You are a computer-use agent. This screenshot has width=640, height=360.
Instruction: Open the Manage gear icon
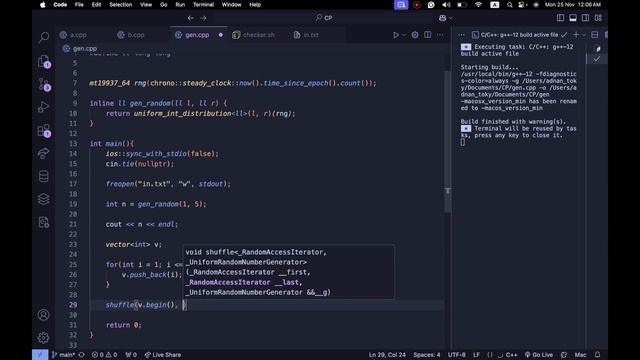click(44, 338)
